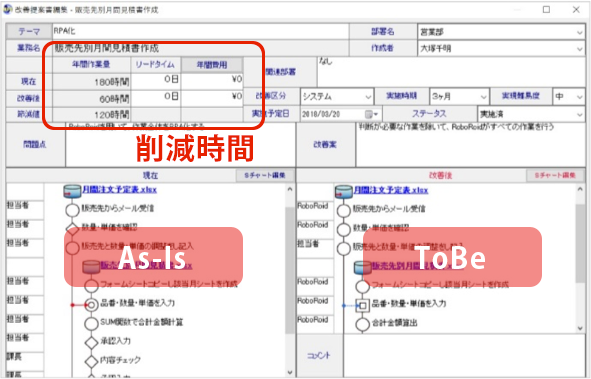Maximize the 改善提案書編集 window
Viewport: 591px width, 379px height.
tap(546, 9)
